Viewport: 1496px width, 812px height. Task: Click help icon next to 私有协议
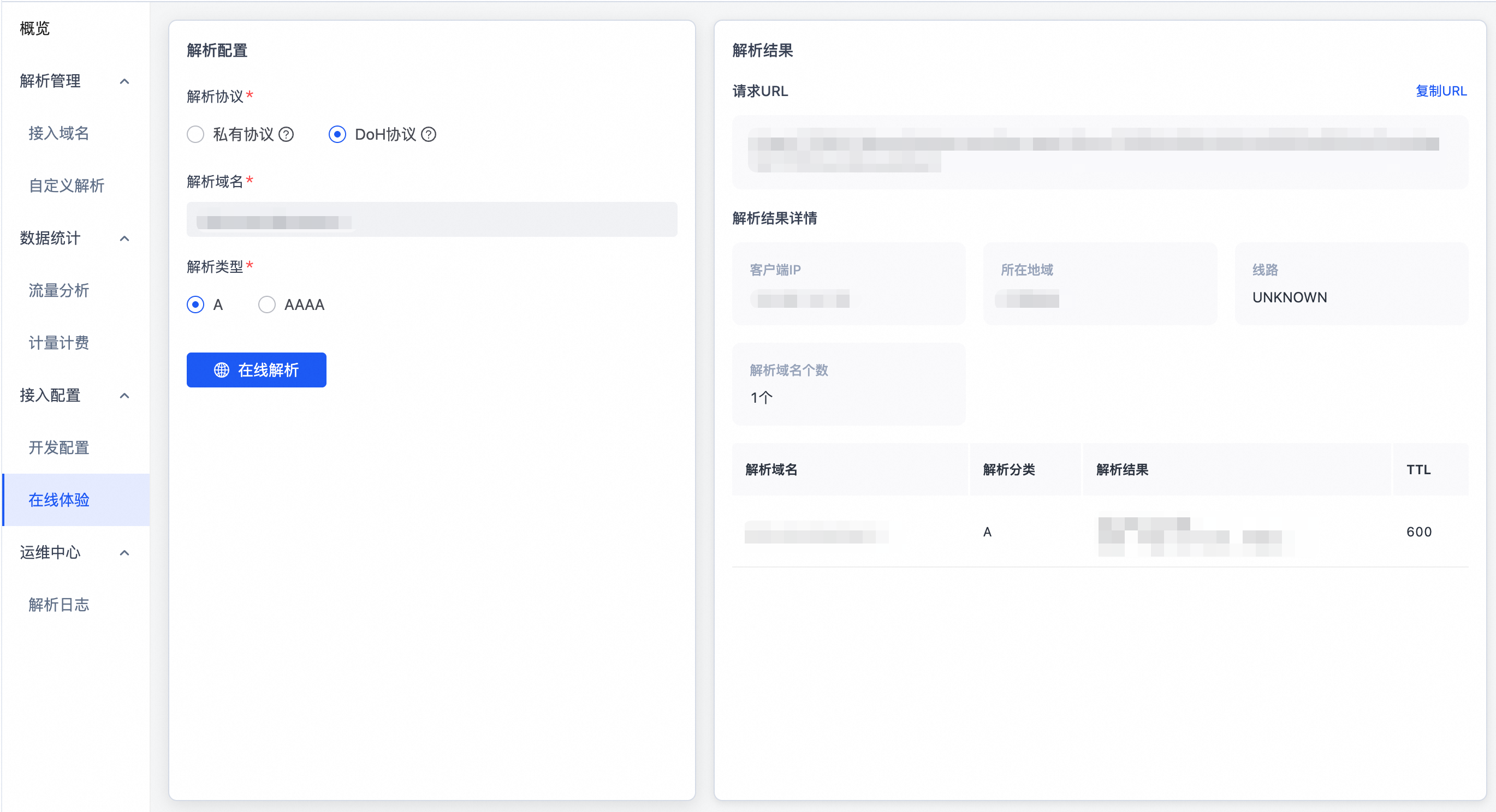coord(286,135)
